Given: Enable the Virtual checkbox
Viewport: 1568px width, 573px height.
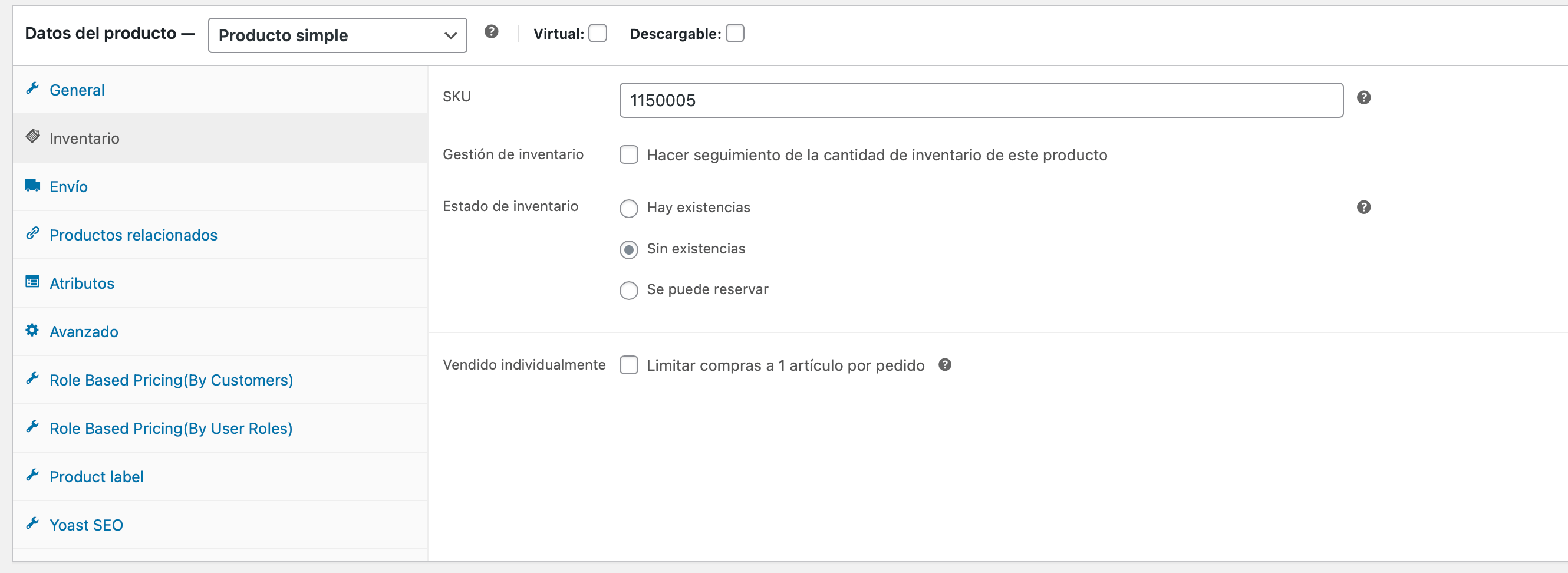Looking at the screenshot, I should pos(598,34).
